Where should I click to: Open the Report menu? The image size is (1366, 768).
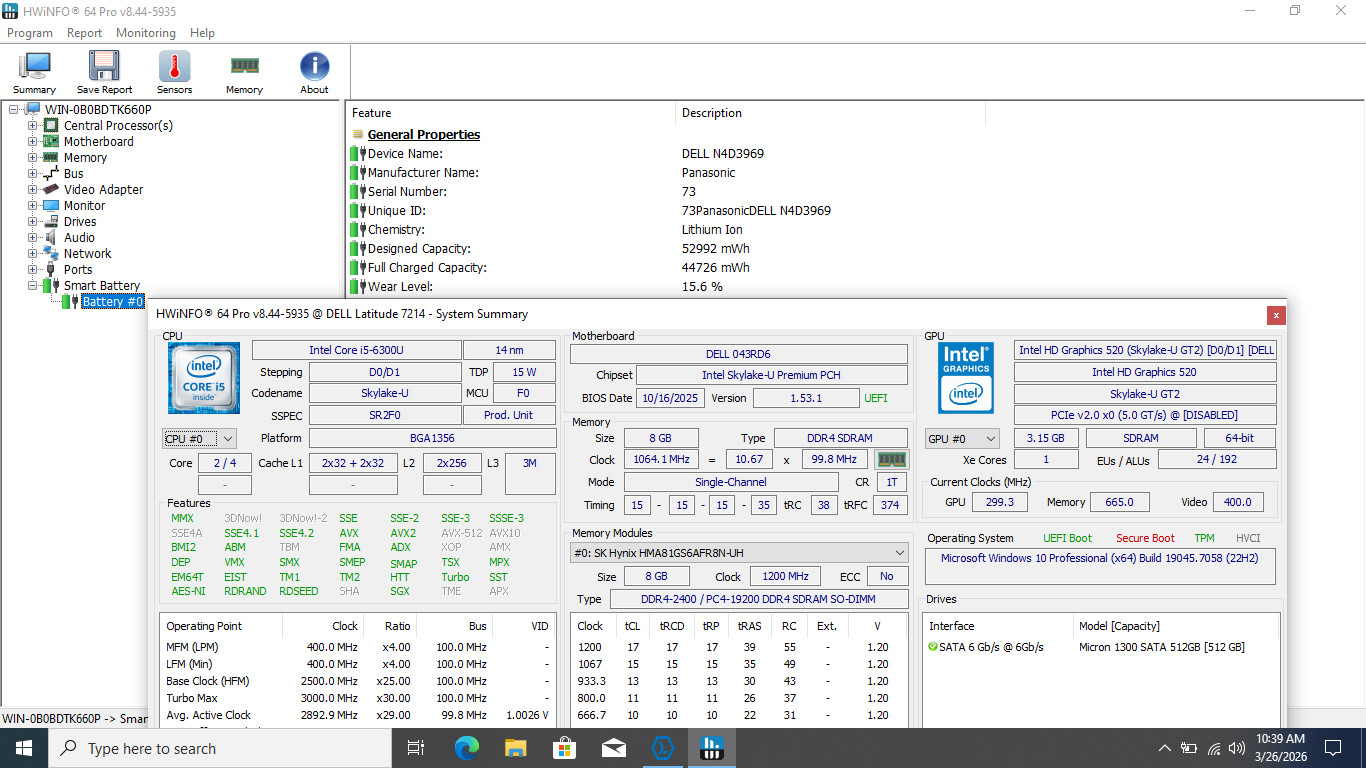click(84, 33)
